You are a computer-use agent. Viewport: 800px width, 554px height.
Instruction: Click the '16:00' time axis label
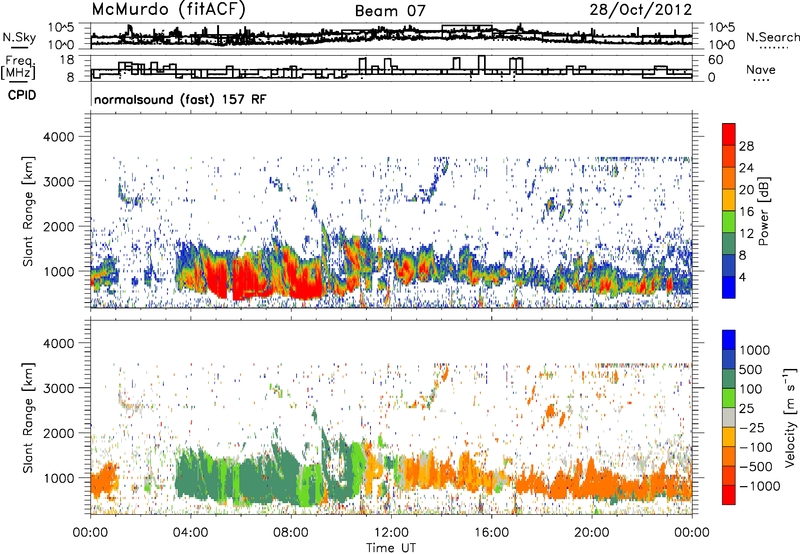[491, 533]
